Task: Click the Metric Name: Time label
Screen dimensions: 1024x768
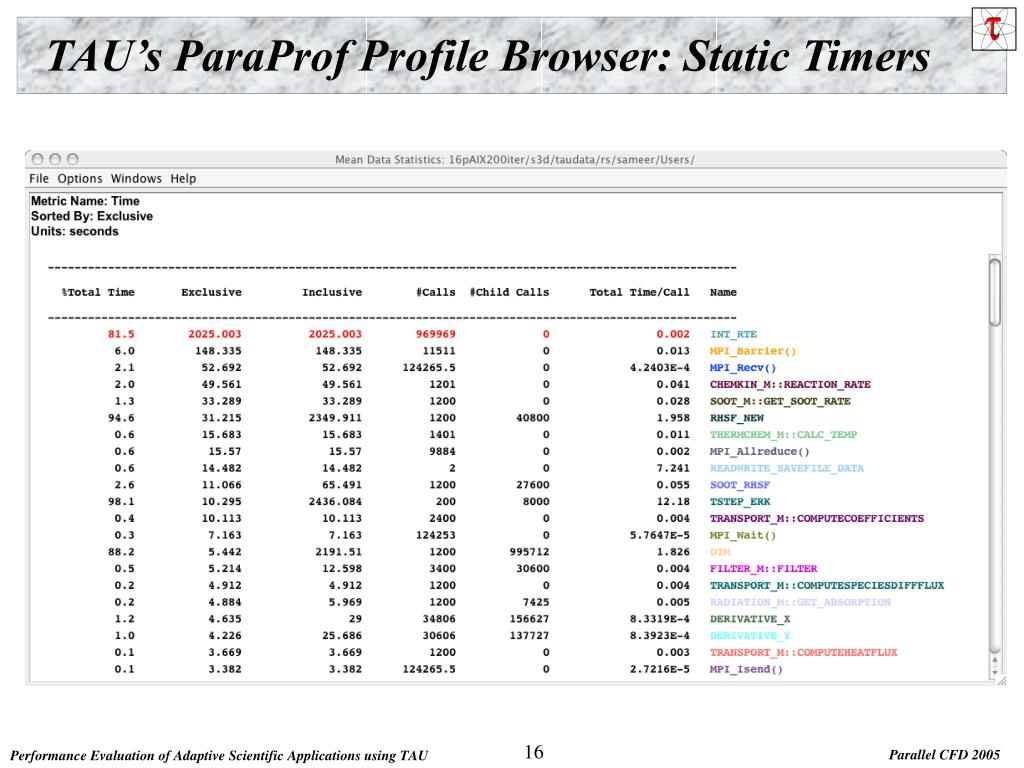Action: [85, 201]
